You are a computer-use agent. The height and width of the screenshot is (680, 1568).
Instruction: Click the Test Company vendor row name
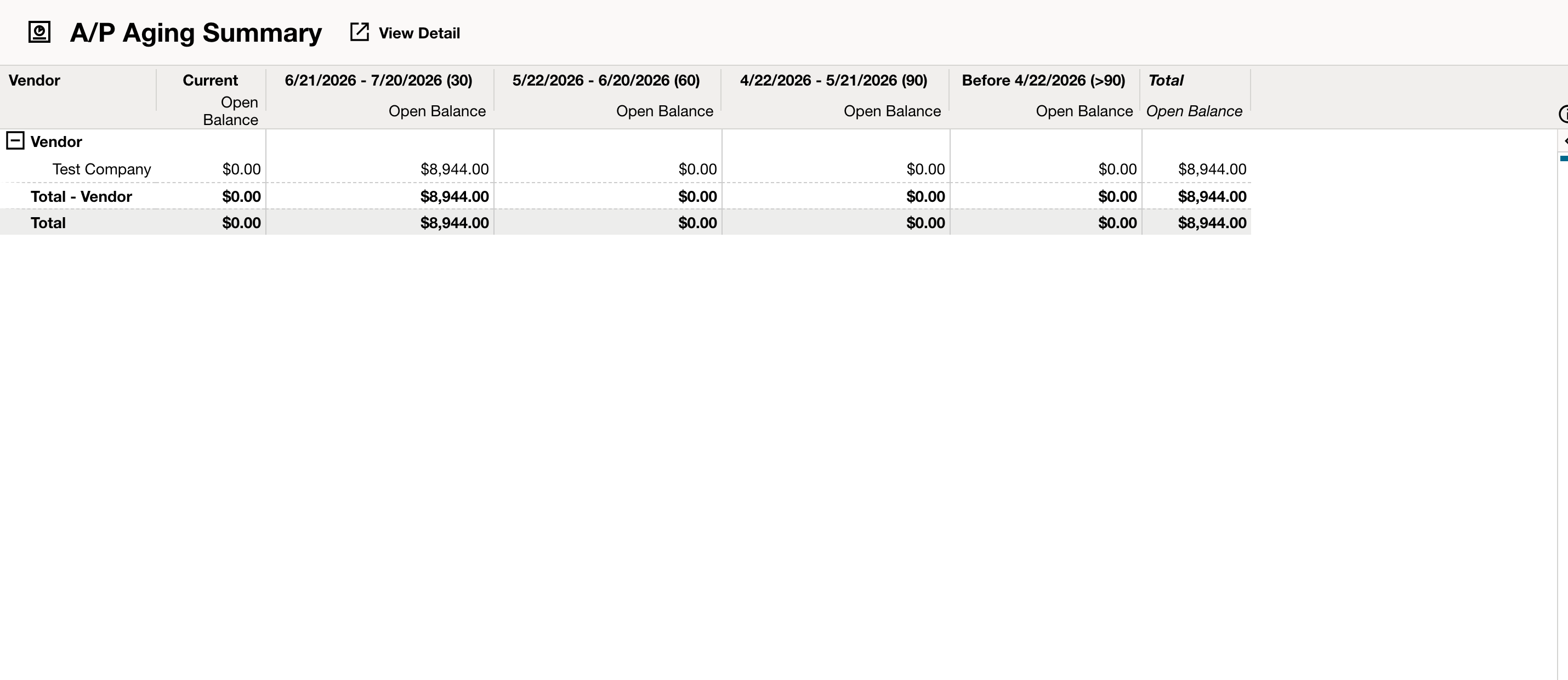point(101,169)
